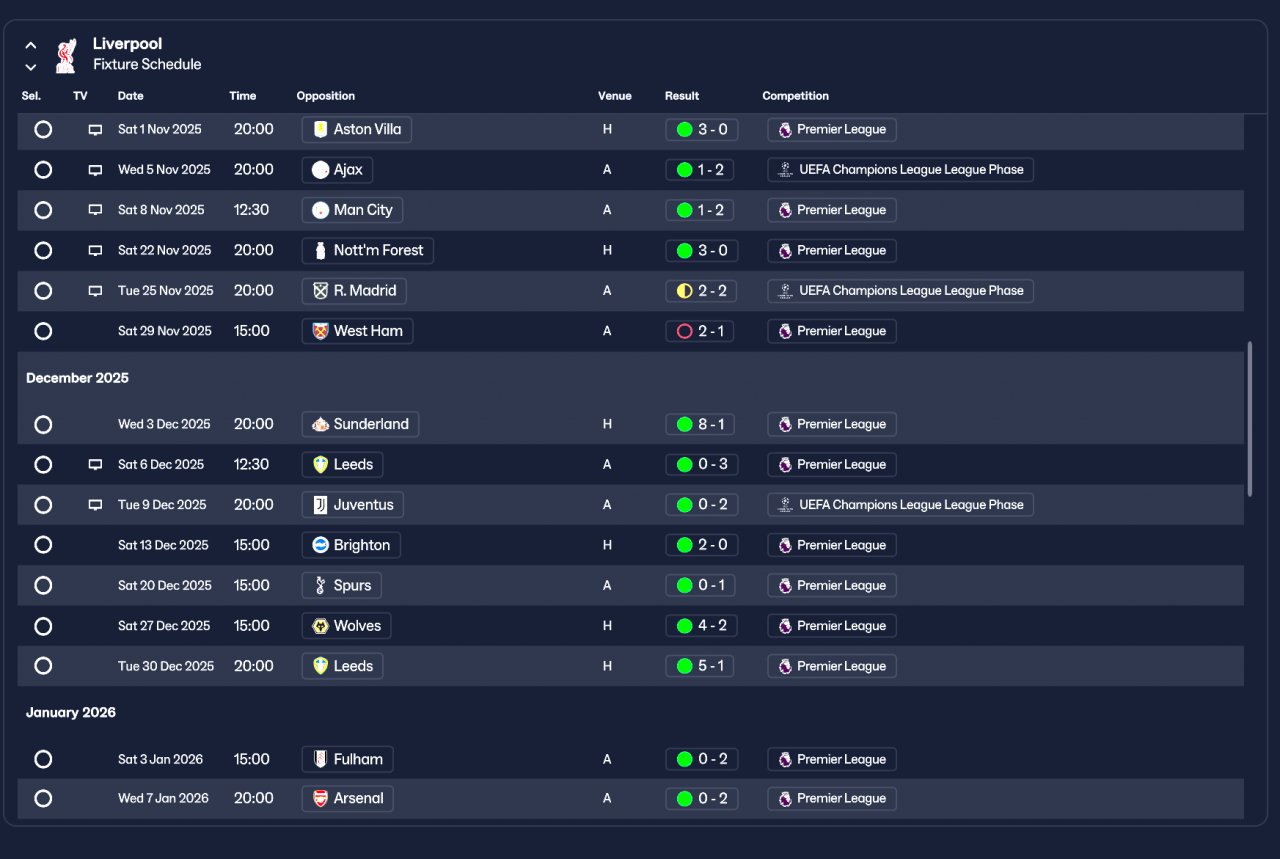Click the Fulham club badge
The image size is (1280, 859).
point(320,759)
